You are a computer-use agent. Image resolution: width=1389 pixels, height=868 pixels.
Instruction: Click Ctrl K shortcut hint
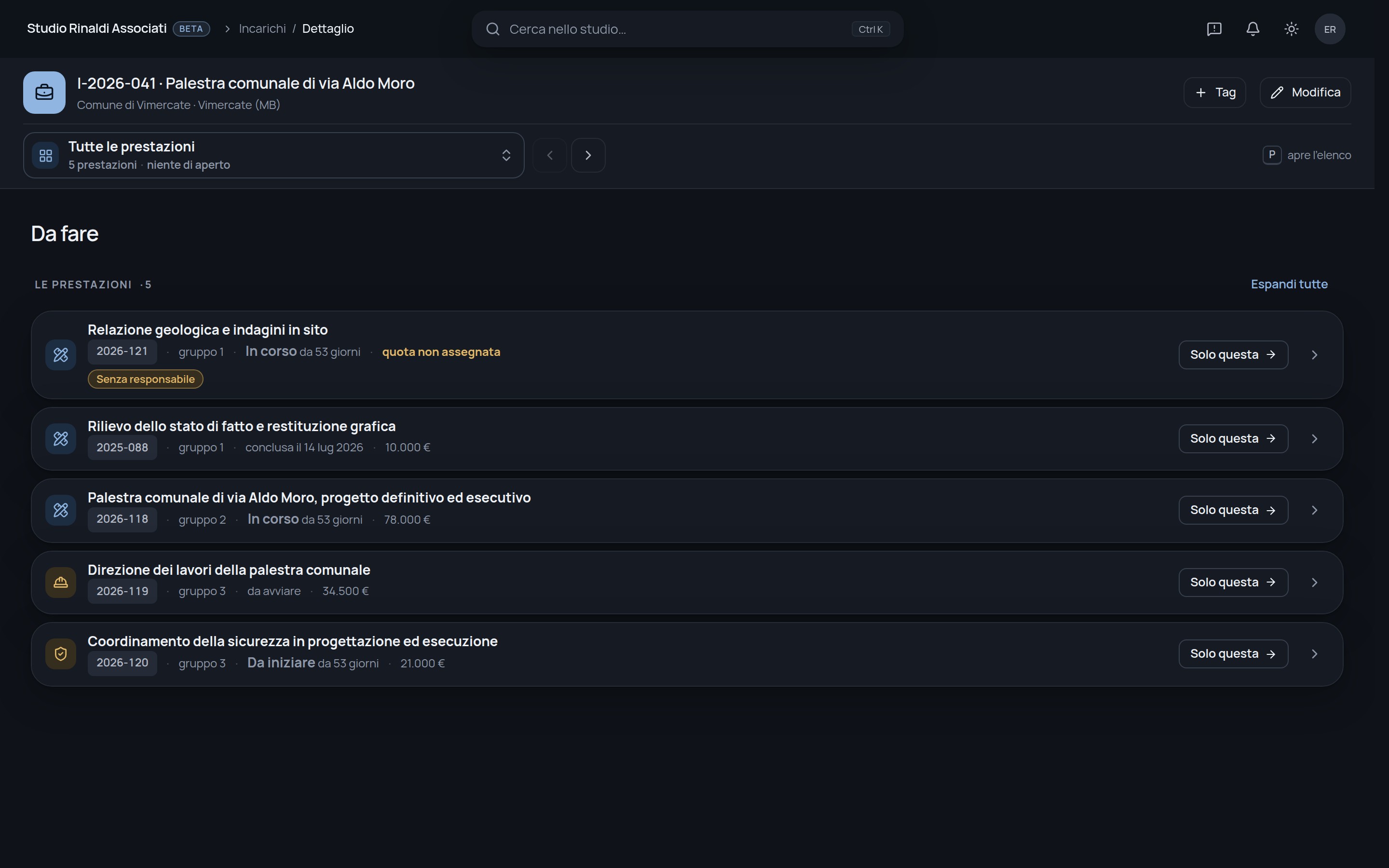coord(870,29)
